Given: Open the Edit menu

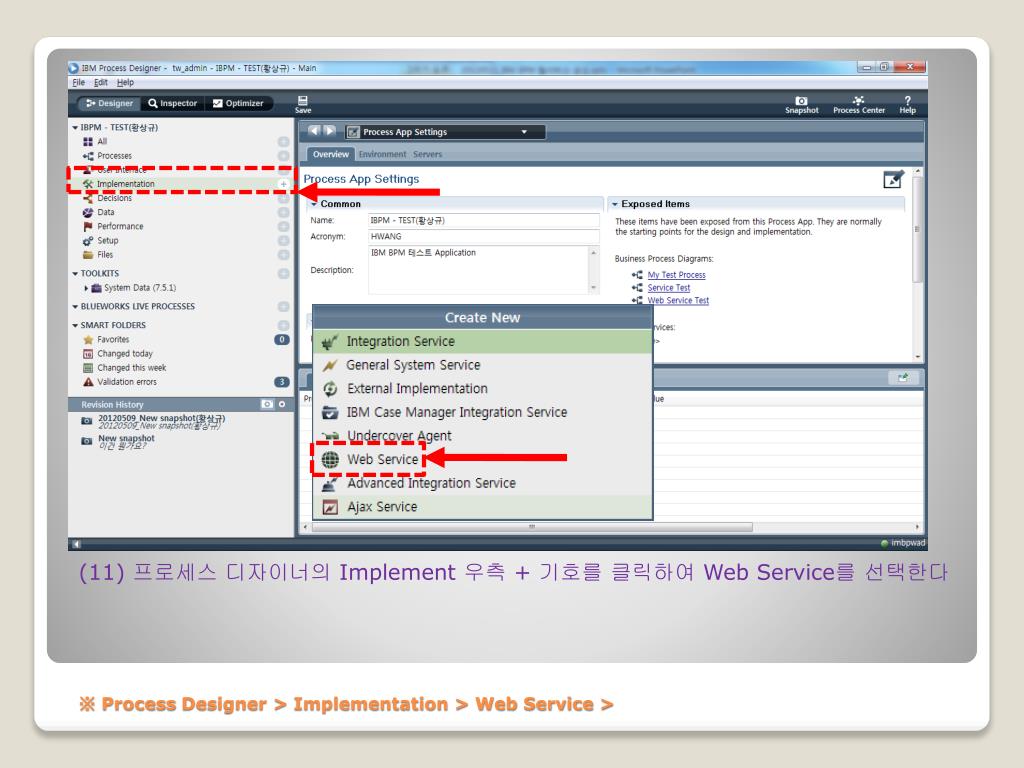Looking at the screenshot, I should click(101, 82).
